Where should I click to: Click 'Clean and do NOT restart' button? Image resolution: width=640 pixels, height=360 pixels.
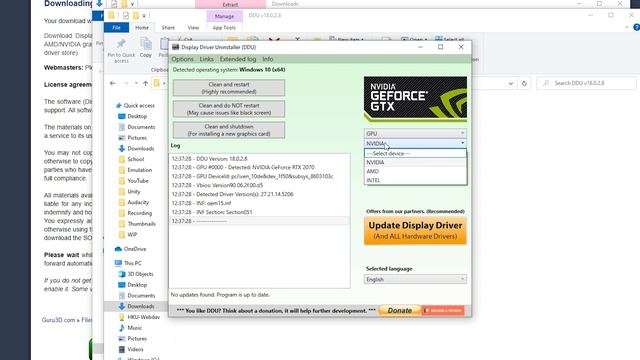coord(229,109)
